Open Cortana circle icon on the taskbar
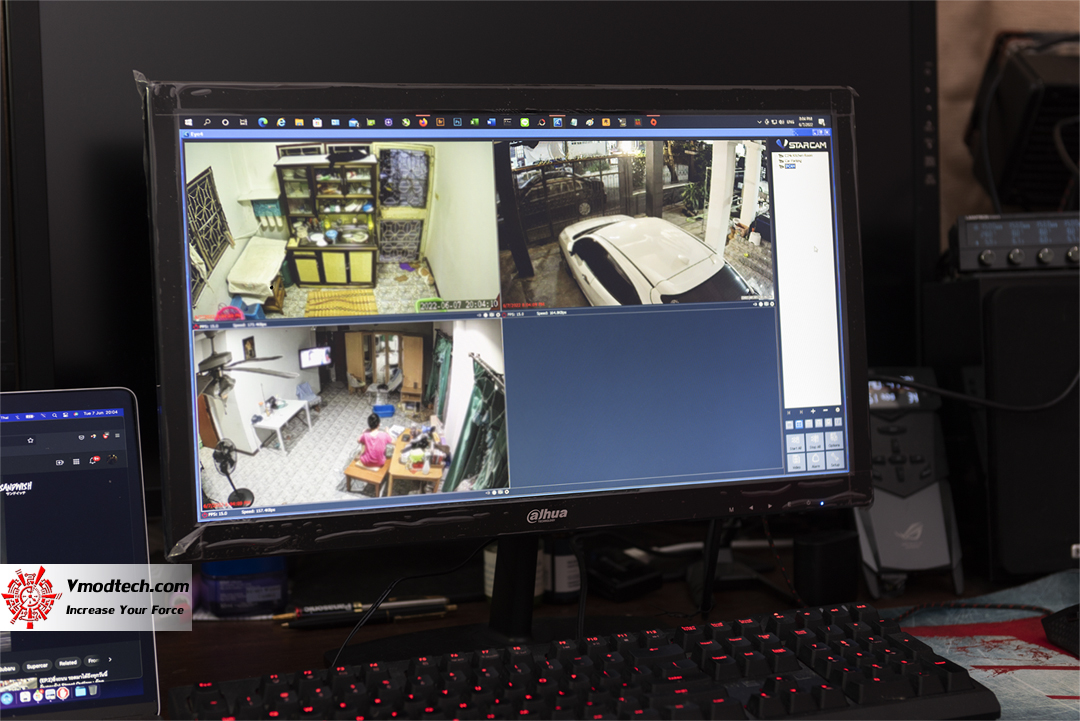The image size is (1080, 721). click(225, 122)
